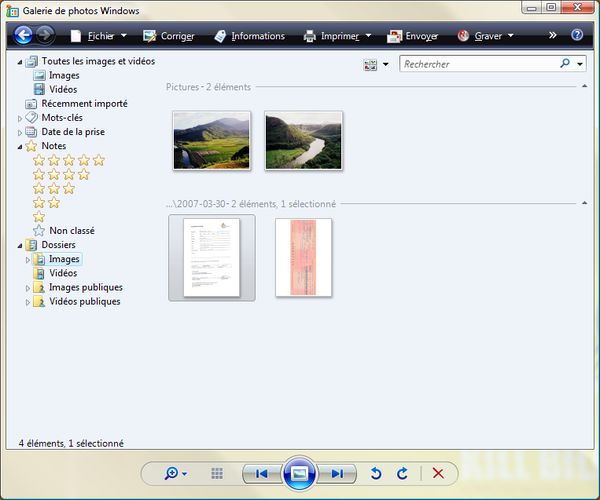The width and height of the screenshot is (600, 500).
Task: Open the help question mark icon
Action: [x=577, y=36]
